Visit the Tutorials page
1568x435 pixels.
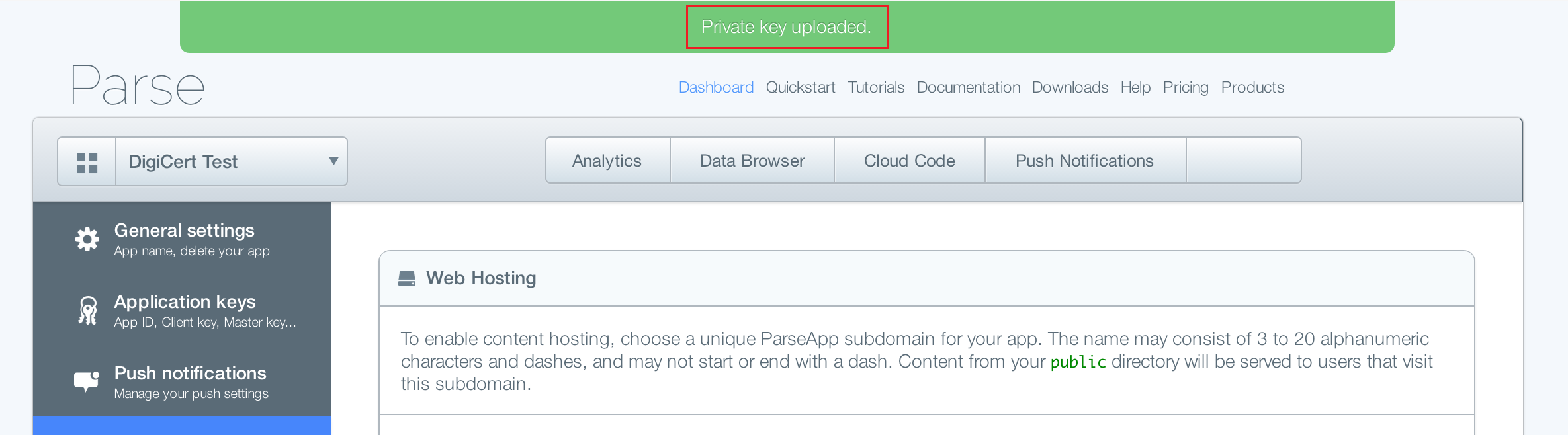(x=876, y=87)
